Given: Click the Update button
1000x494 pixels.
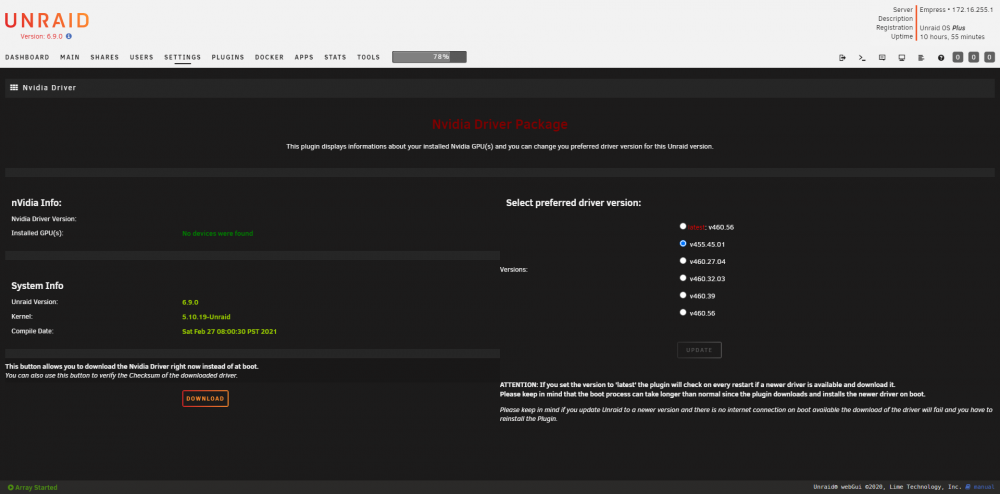Looking at the screenshot, I should pyautogui.click(x=699, y=350).
